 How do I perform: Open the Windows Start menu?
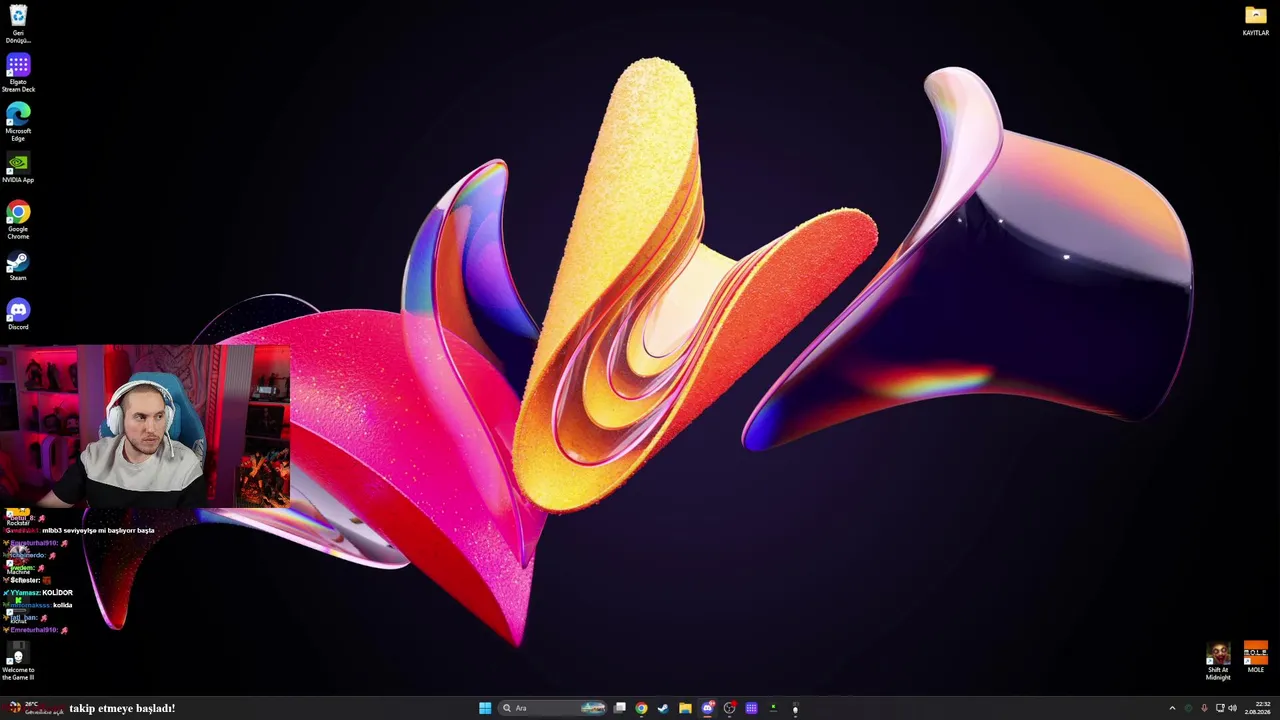[x=485, y=708]
